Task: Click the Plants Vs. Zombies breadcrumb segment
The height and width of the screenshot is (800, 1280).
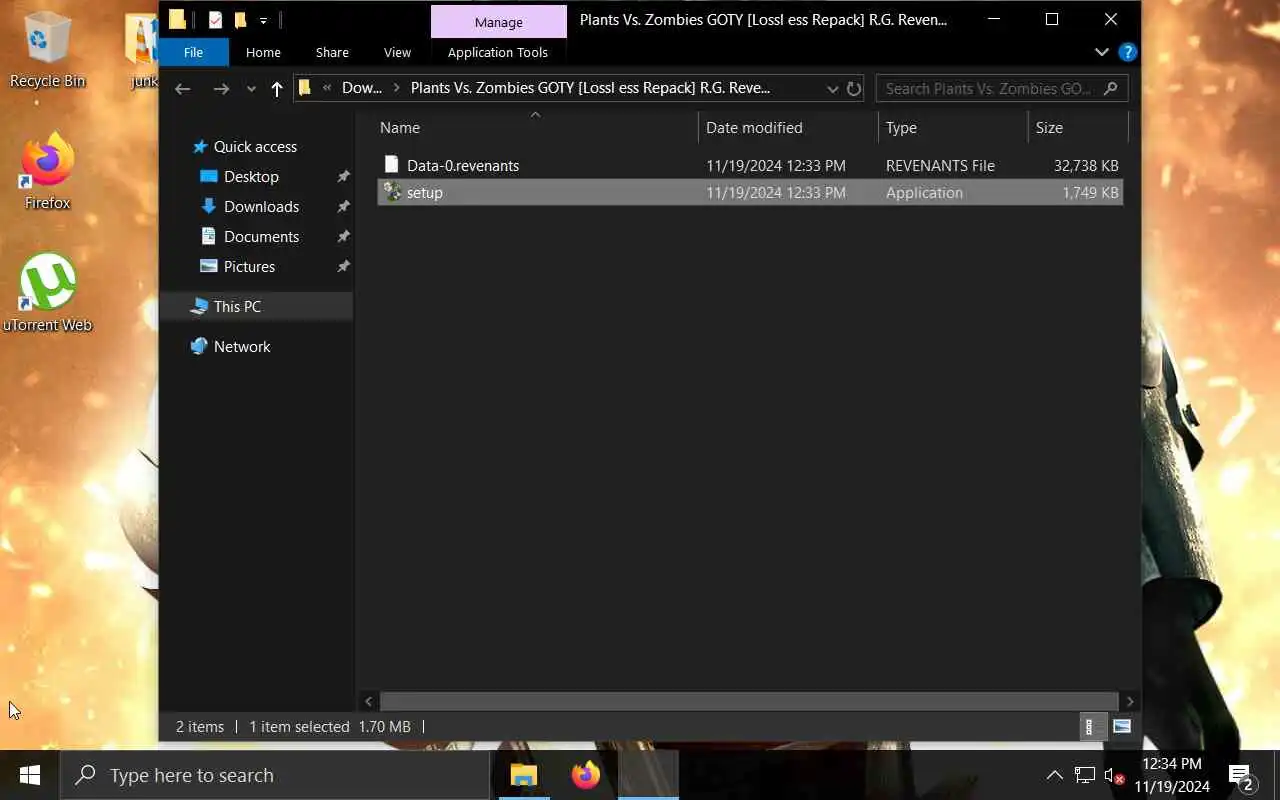Action: [590, 88]
